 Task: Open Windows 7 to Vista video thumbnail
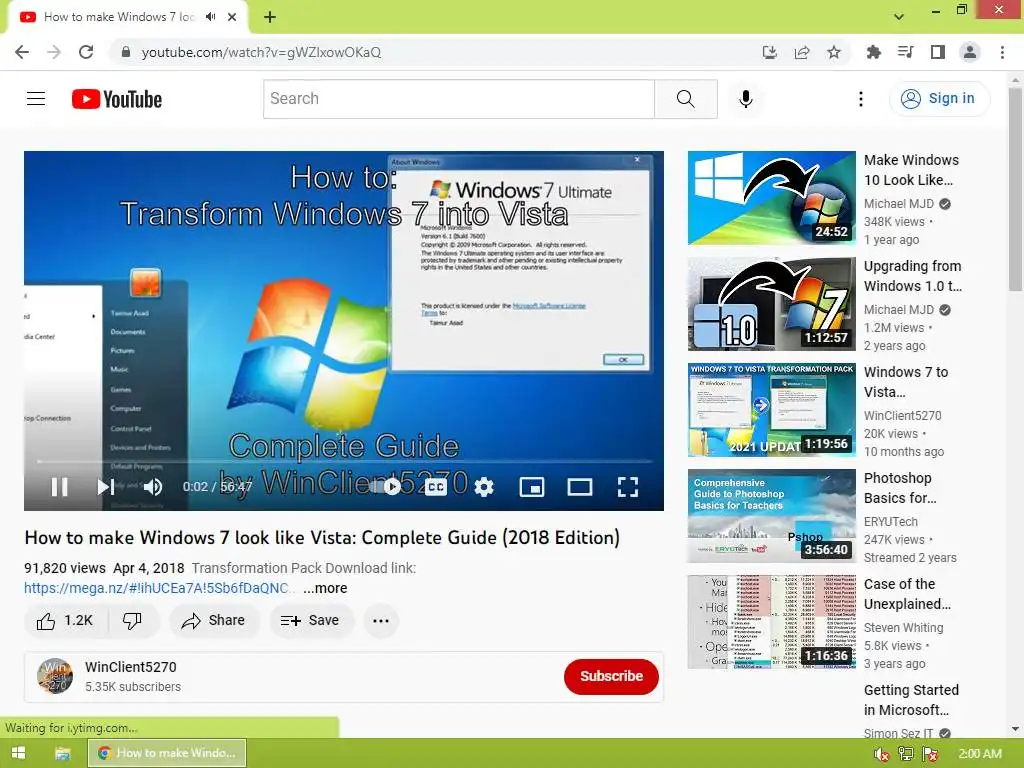click(x=771, y=409)
